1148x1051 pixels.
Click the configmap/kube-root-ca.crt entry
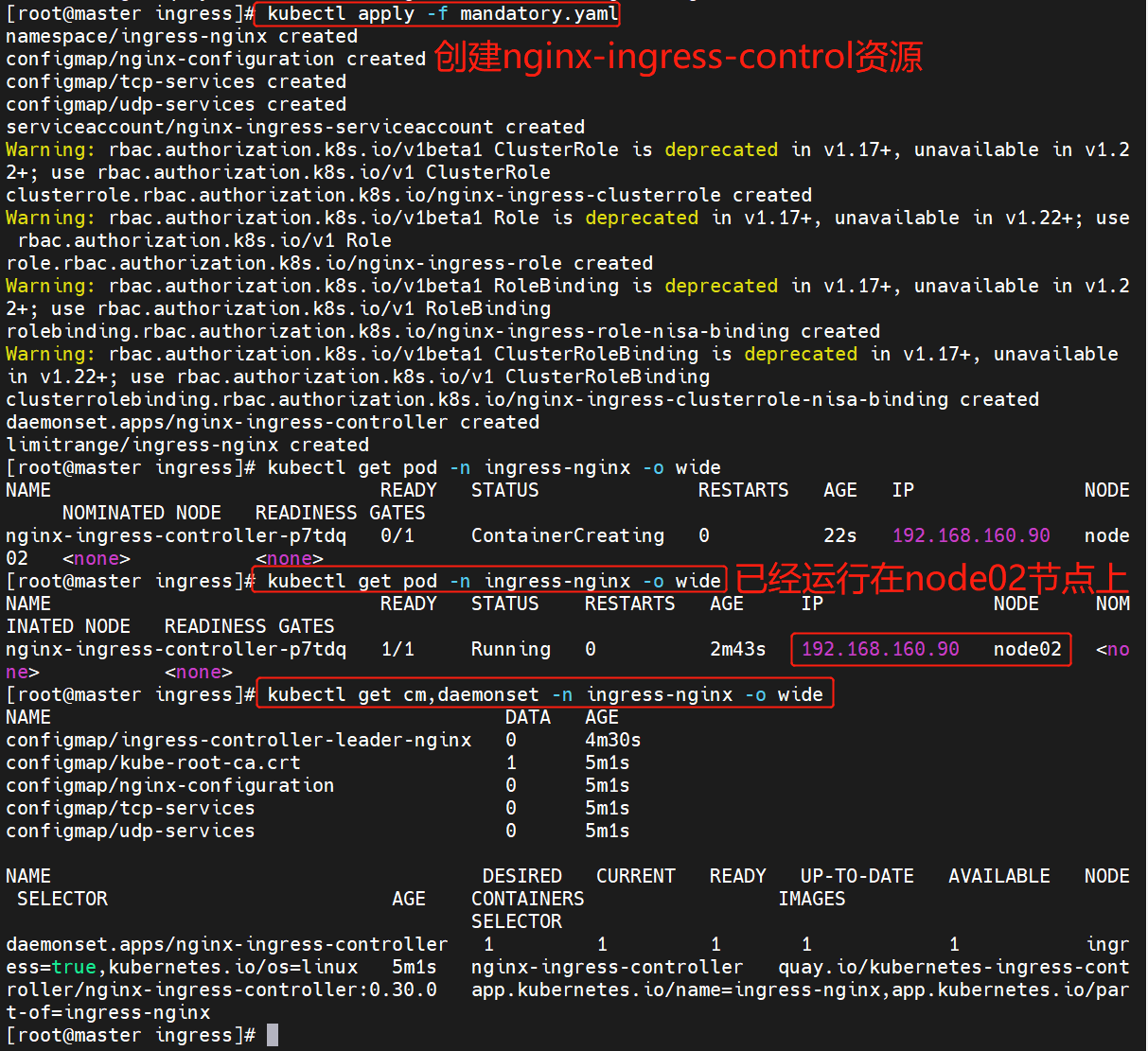click(153, 762)
